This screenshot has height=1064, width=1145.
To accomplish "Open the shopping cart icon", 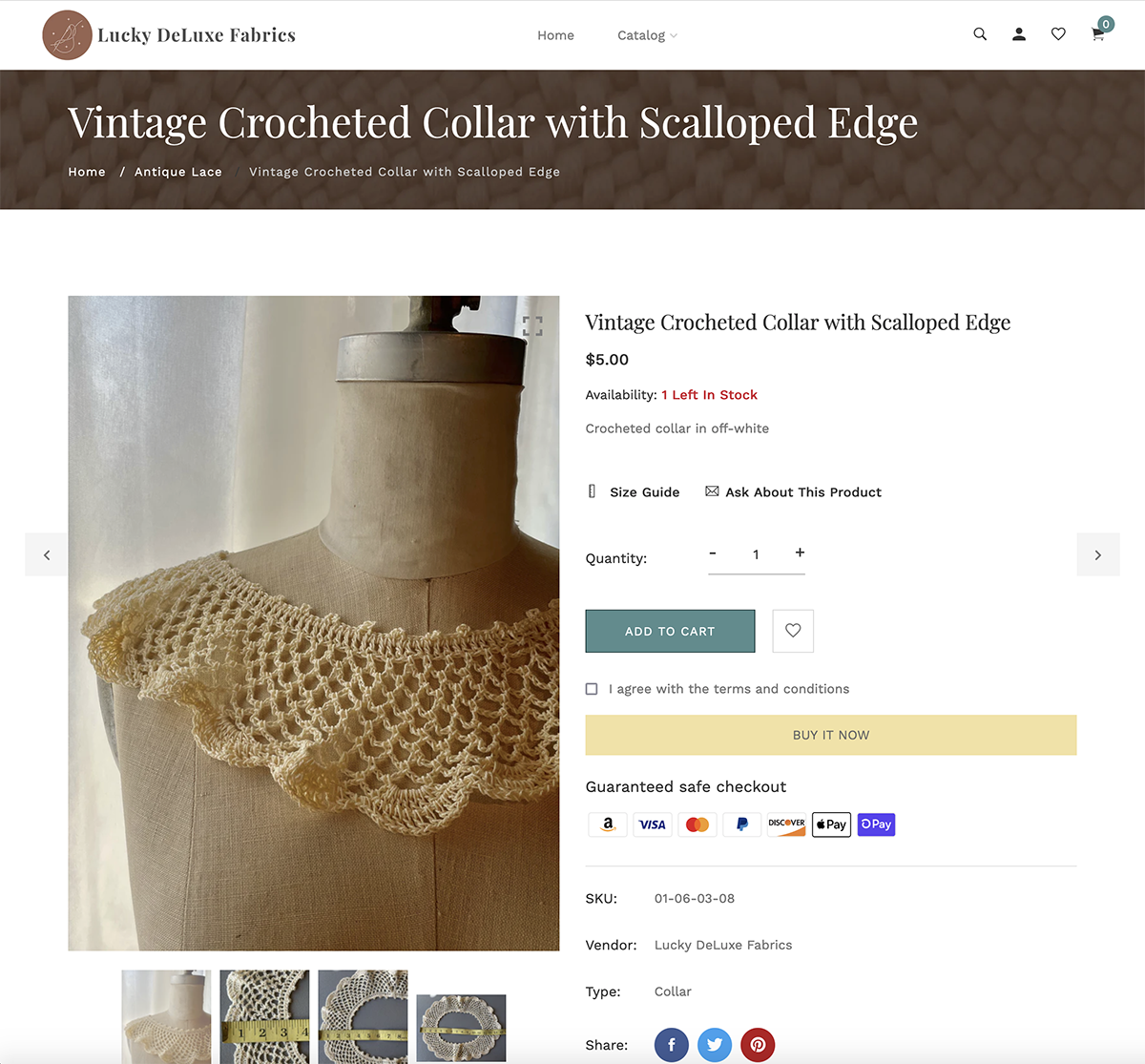I will [x=1098, y=34].
